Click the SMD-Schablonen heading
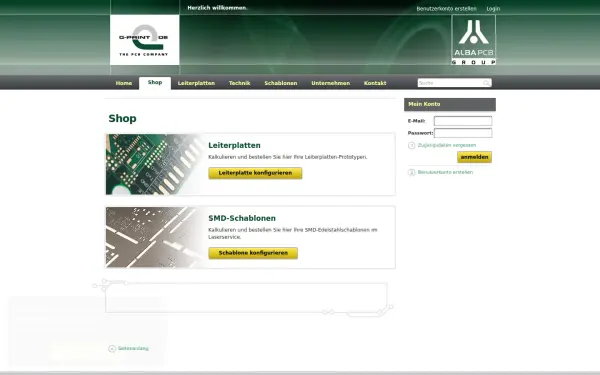The width and height of the screenshot is (600, 375). pos(242,218)
